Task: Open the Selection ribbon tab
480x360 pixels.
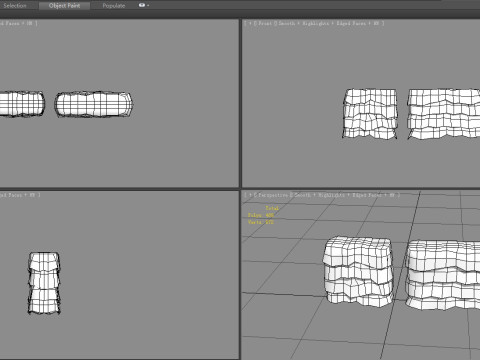Action: point(15,6)
